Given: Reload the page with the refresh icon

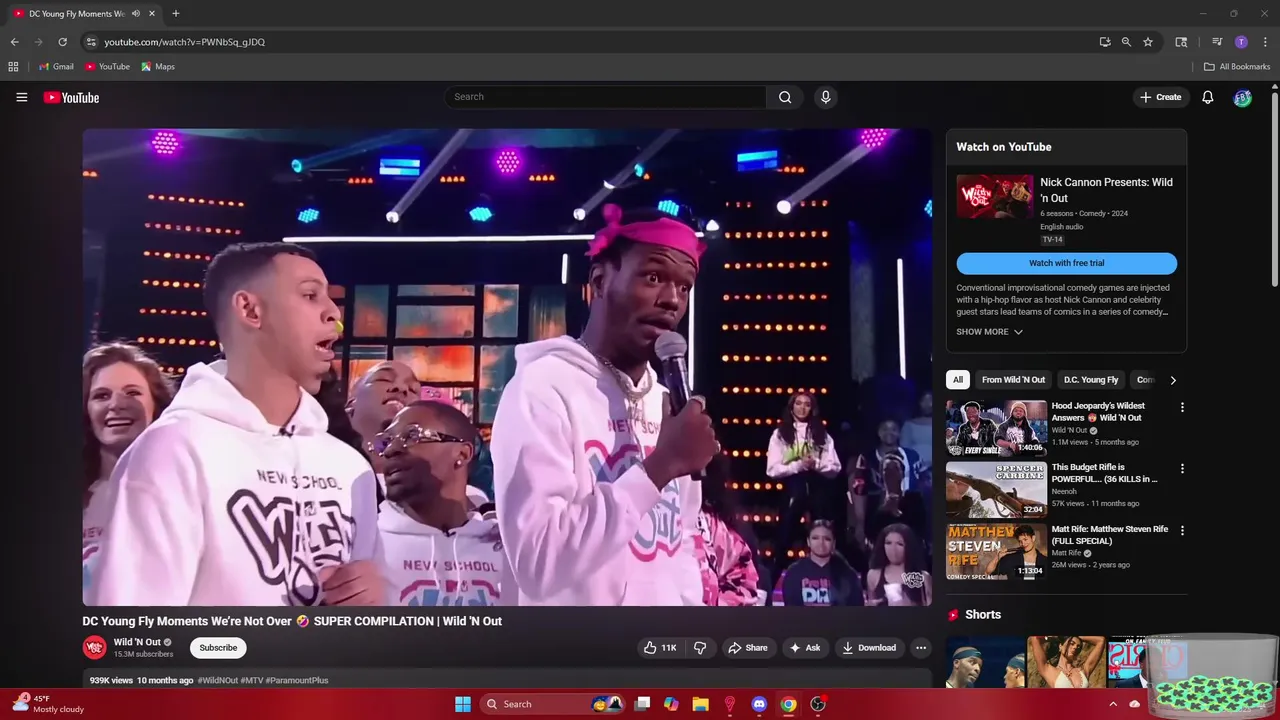Looking at the screenshot, I should tap(62, 42).
